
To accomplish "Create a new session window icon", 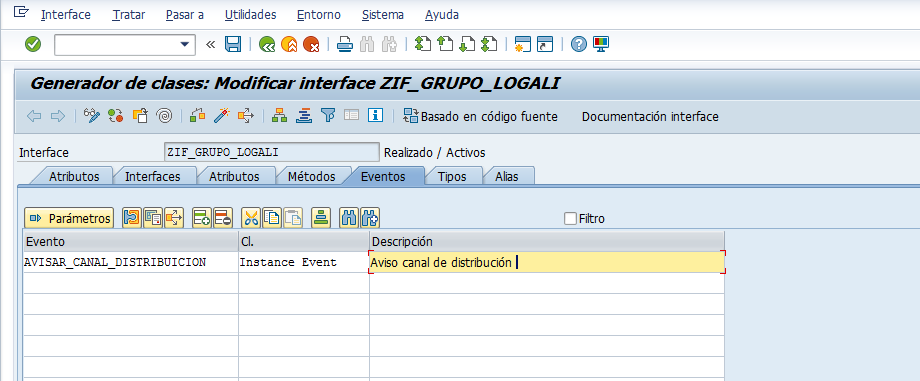I will click(x=522, y=44).
